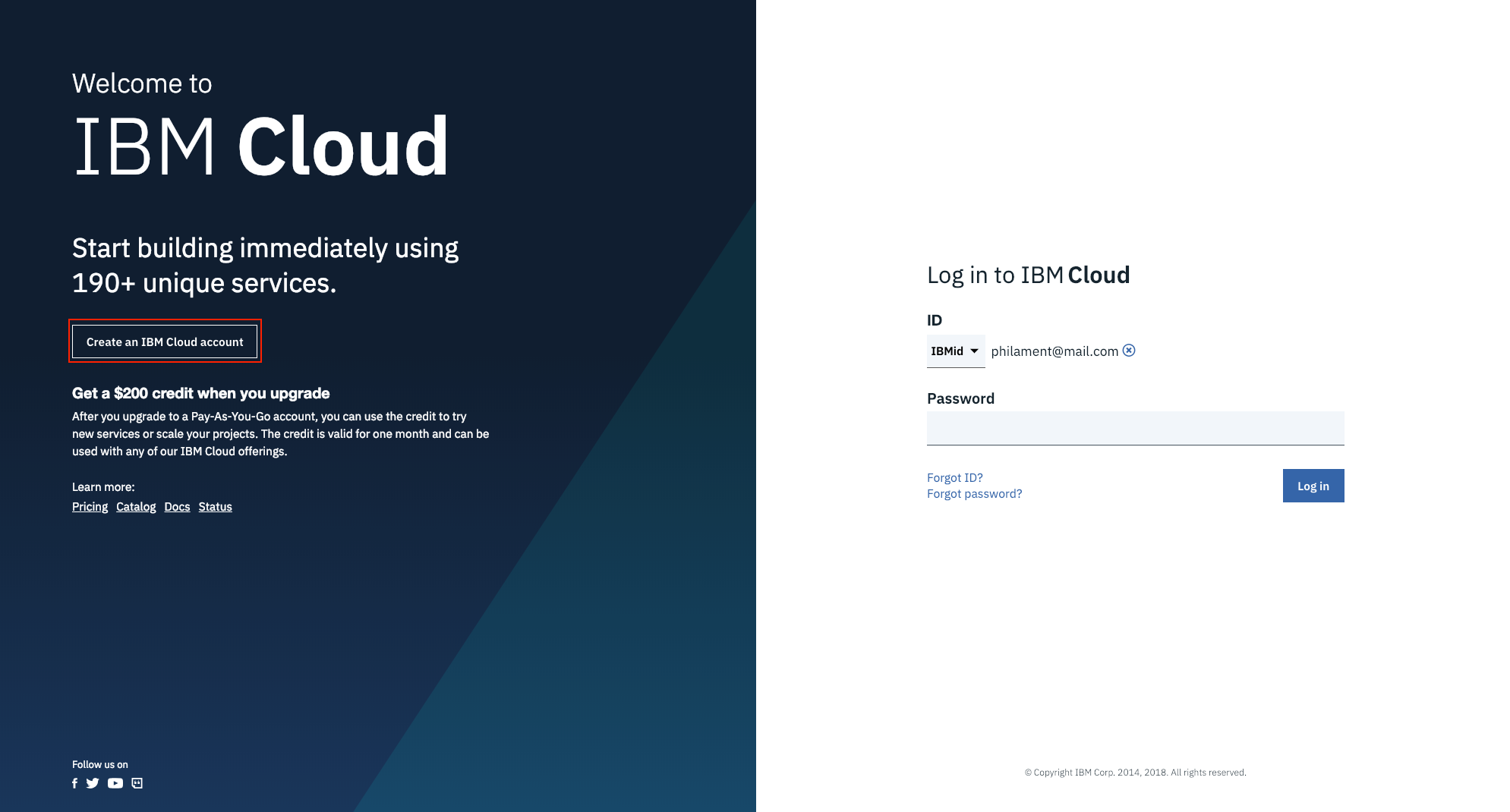Image resolution: width=1510 pixels, height=812 pixels.
Task: Open the IBM blog quote icon
Action: [137, 783]
